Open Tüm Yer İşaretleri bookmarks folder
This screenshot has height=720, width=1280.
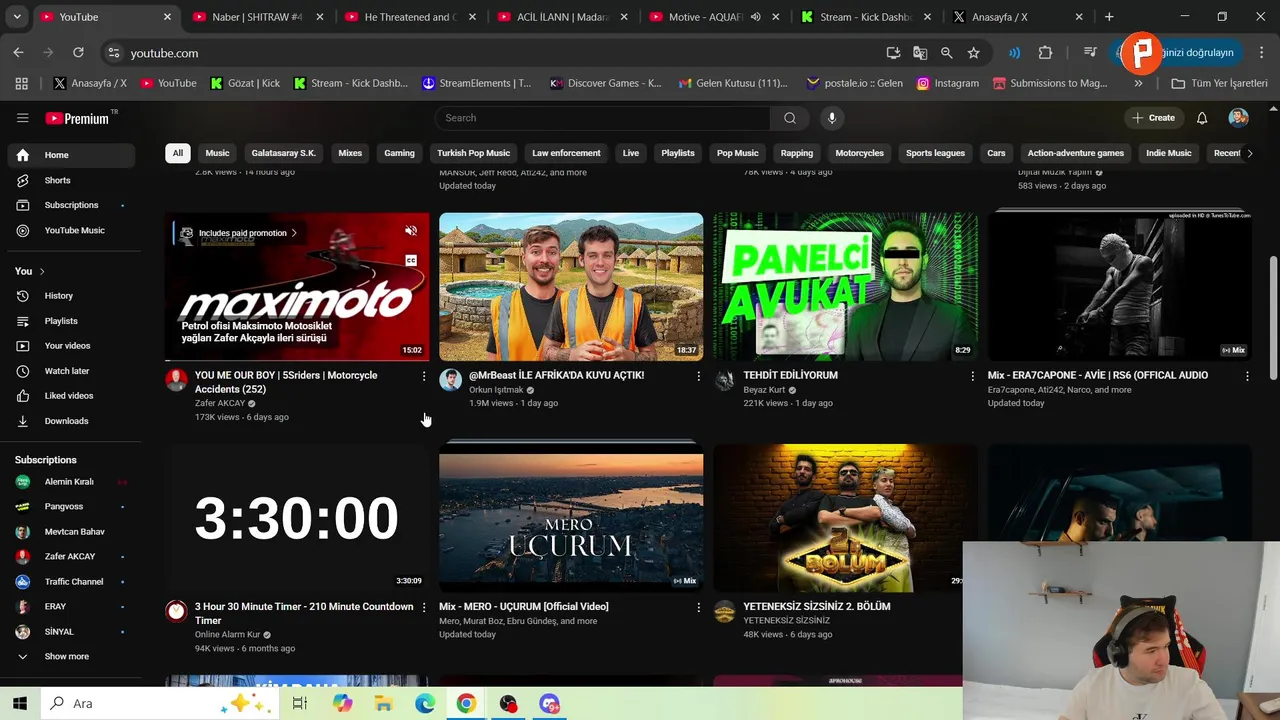[1219, 83]
